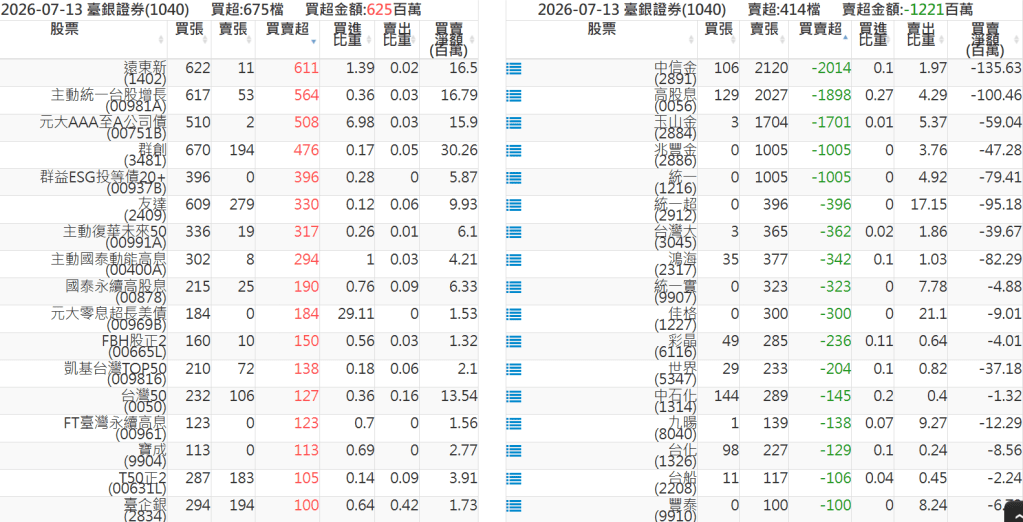
Task: Open the list icon beside 統一超 (2912)
Action: coord(513,205)
